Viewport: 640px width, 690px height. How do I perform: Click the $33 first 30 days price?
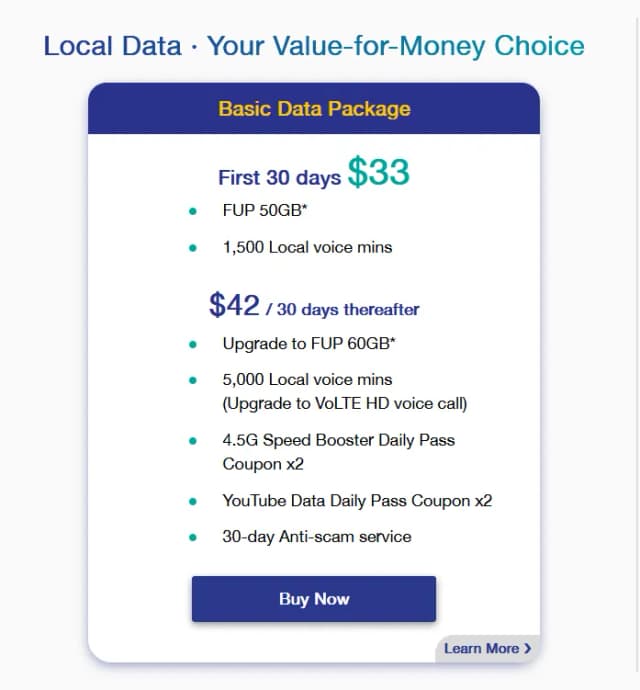click(379, 172)
